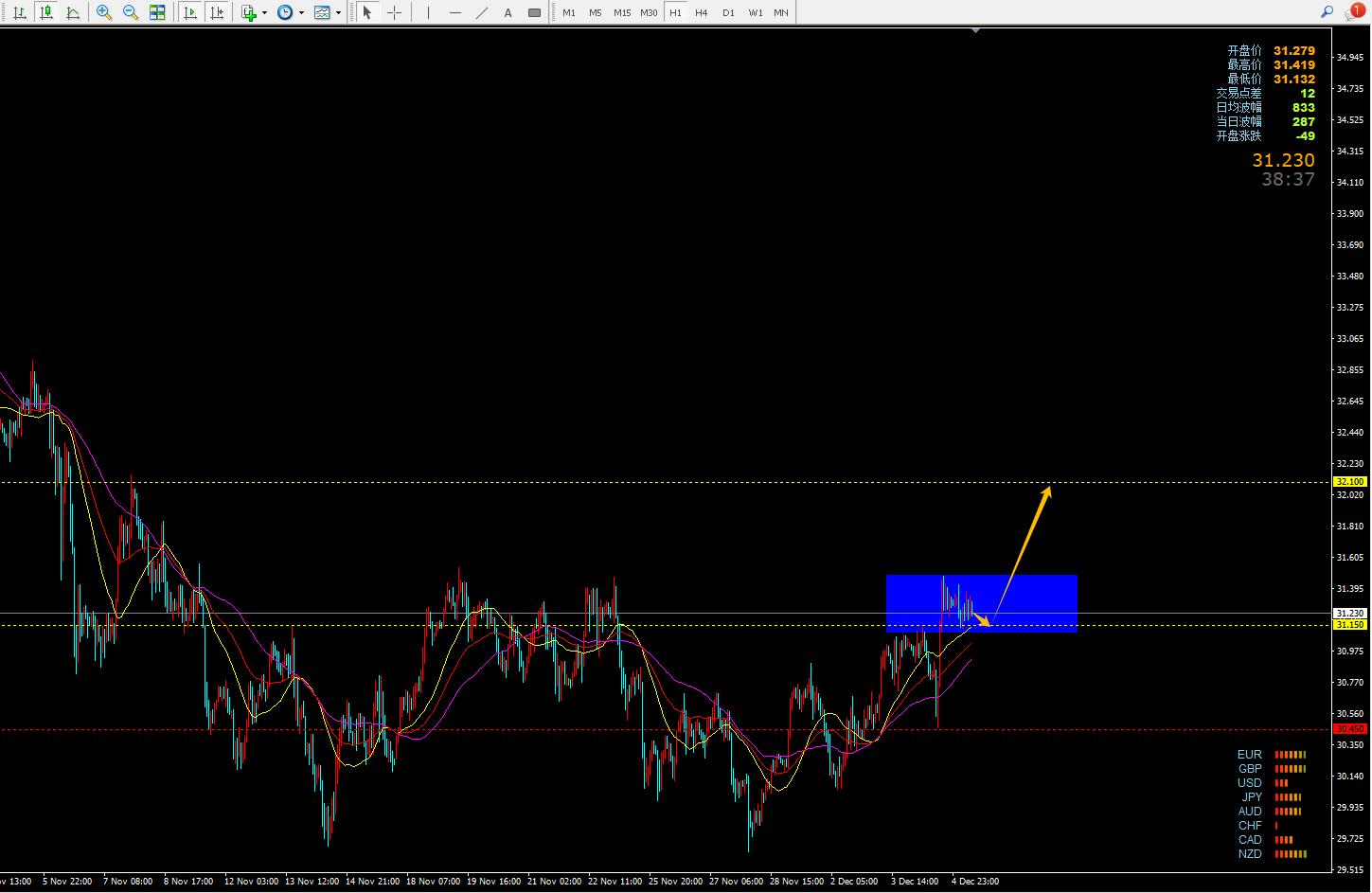Pick the vertical line drawing tool

(428, 12)
